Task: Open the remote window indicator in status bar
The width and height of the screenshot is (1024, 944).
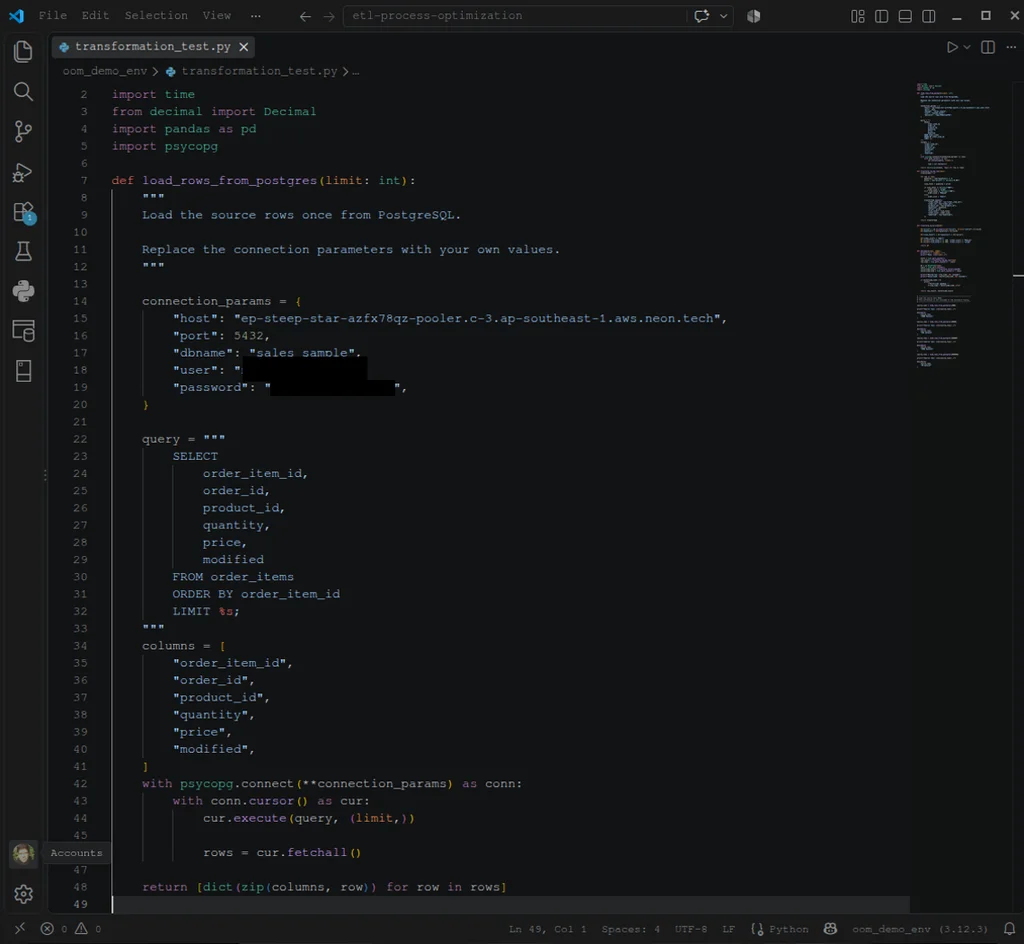Action: click(x=20, y=928)
